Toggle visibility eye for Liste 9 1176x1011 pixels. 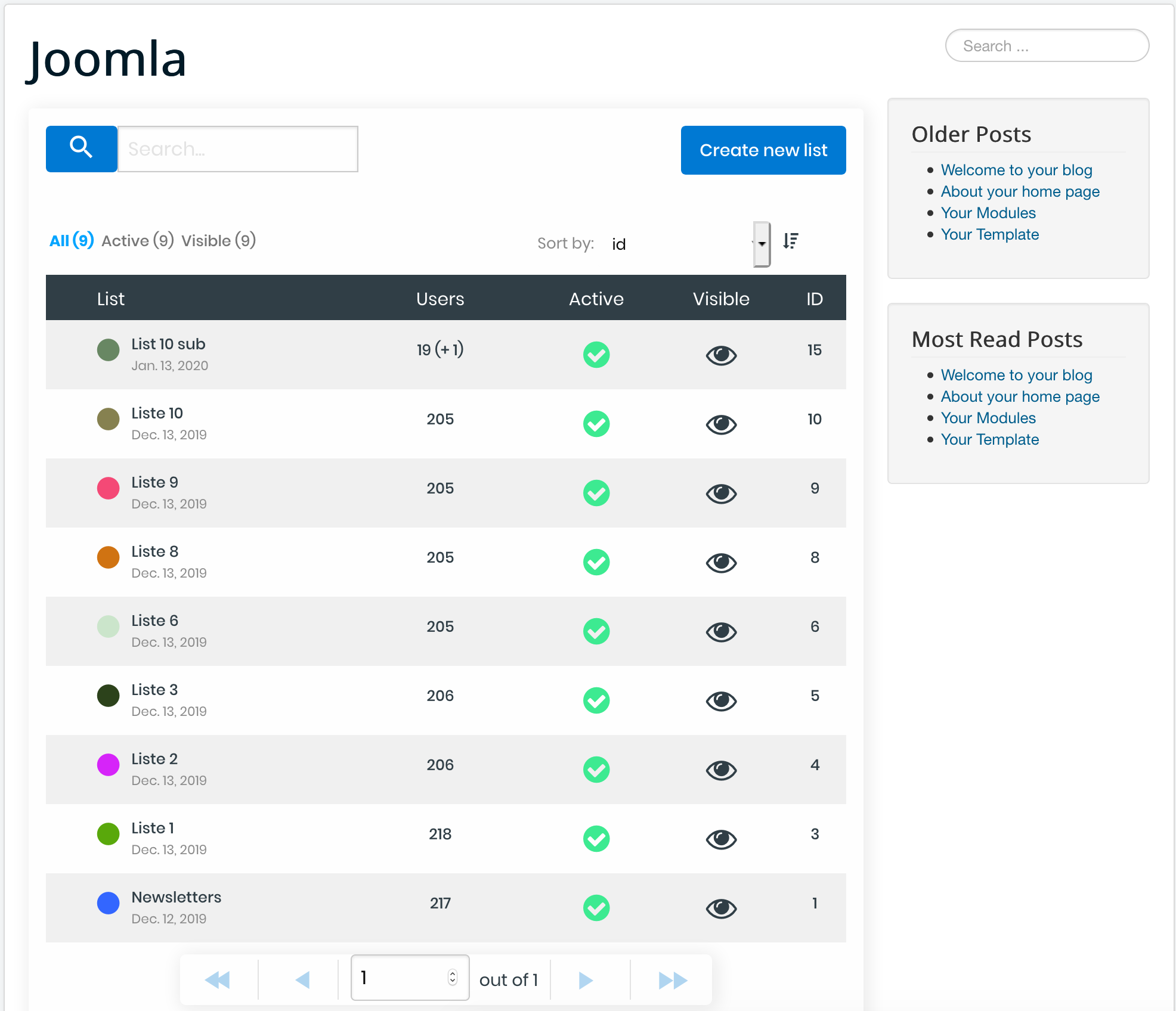[722, 494]
